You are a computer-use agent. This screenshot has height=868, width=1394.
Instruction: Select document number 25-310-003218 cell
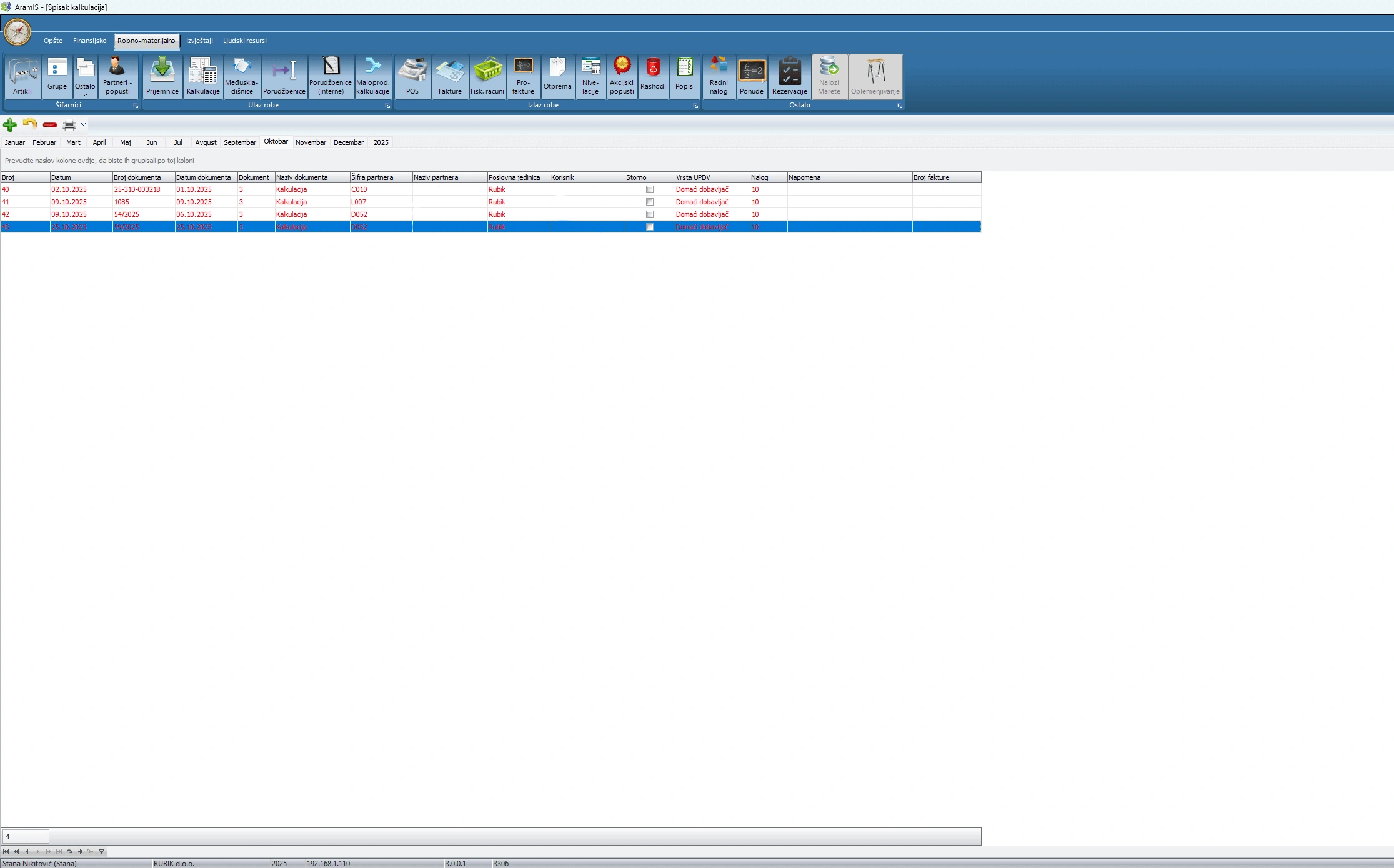pyautogui.click(x=144, y=189)
